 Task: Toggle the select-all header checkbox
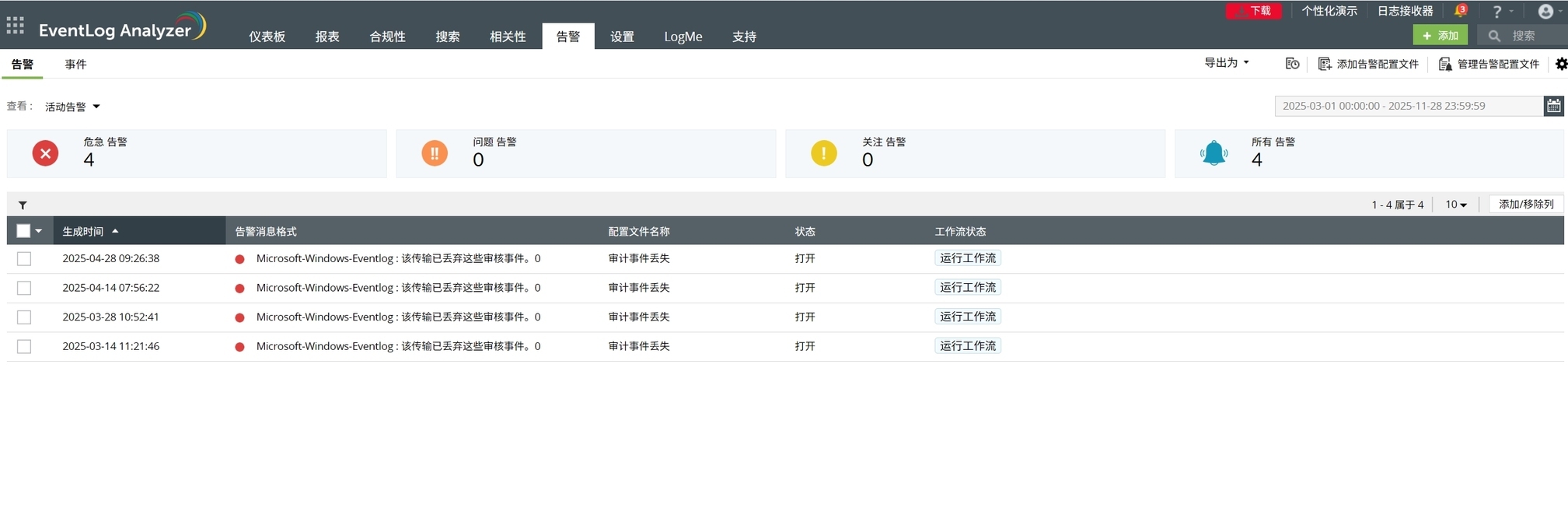23,231
